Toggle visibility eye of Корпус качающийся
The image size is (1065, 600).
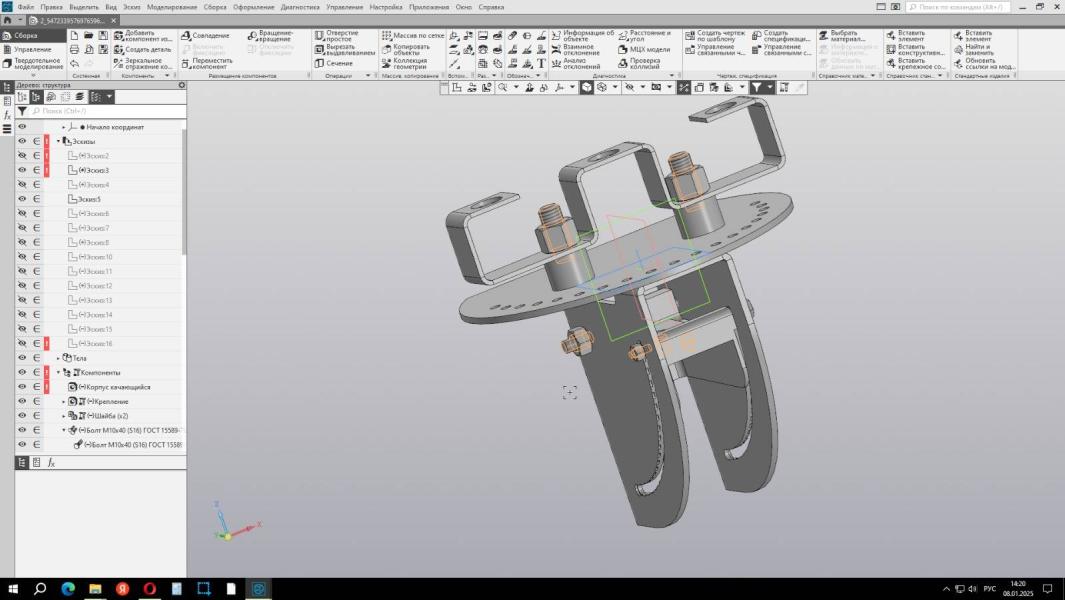click(22, 387)
